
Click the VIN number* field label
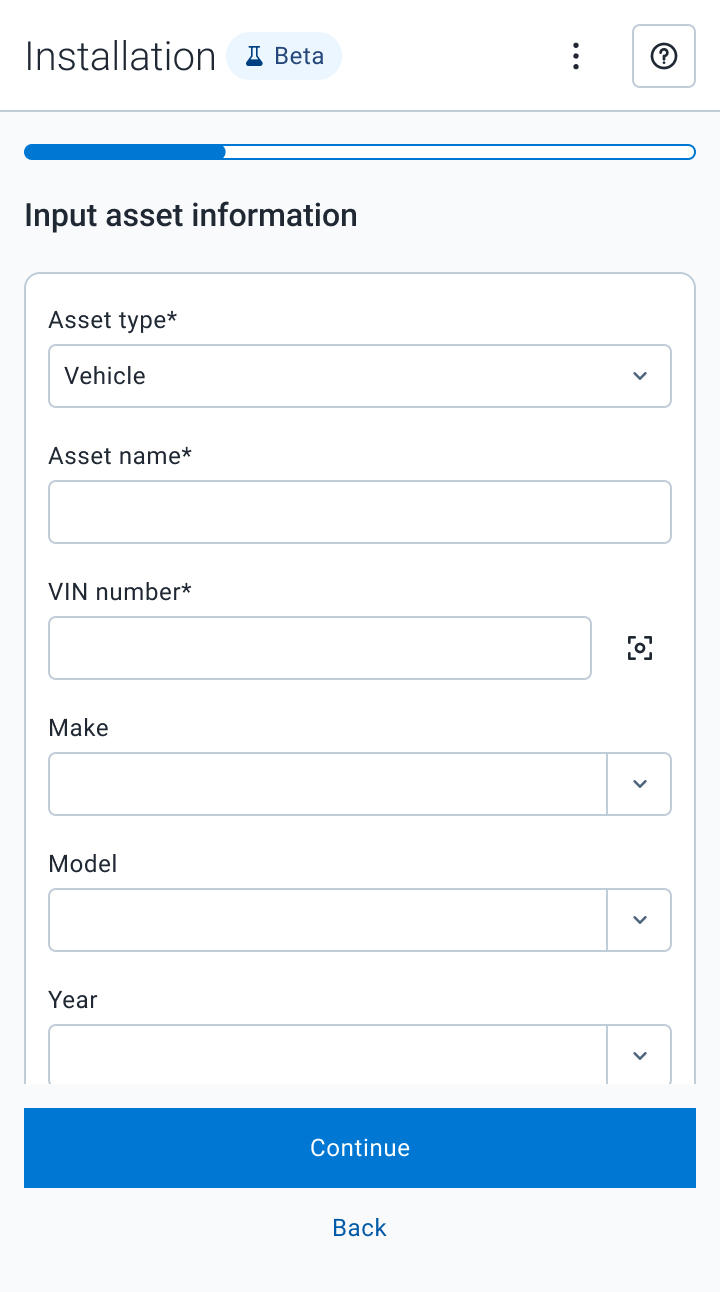point(120,592)
